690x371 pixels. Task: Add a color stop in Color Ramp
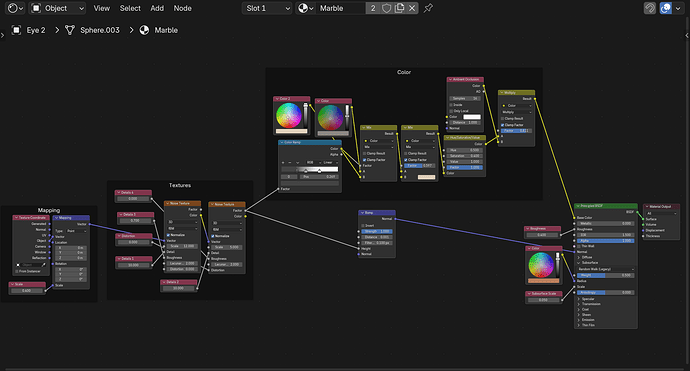283,162
